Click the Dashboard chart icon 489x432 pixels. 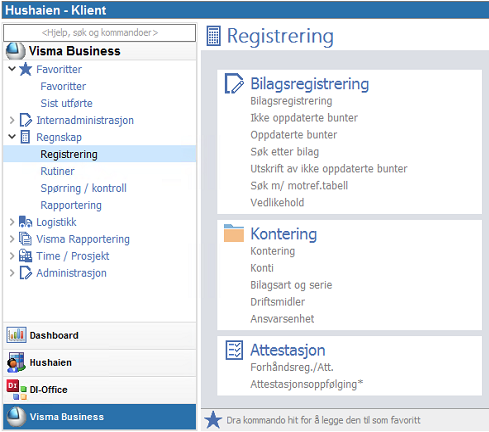(x=16, y=335)
